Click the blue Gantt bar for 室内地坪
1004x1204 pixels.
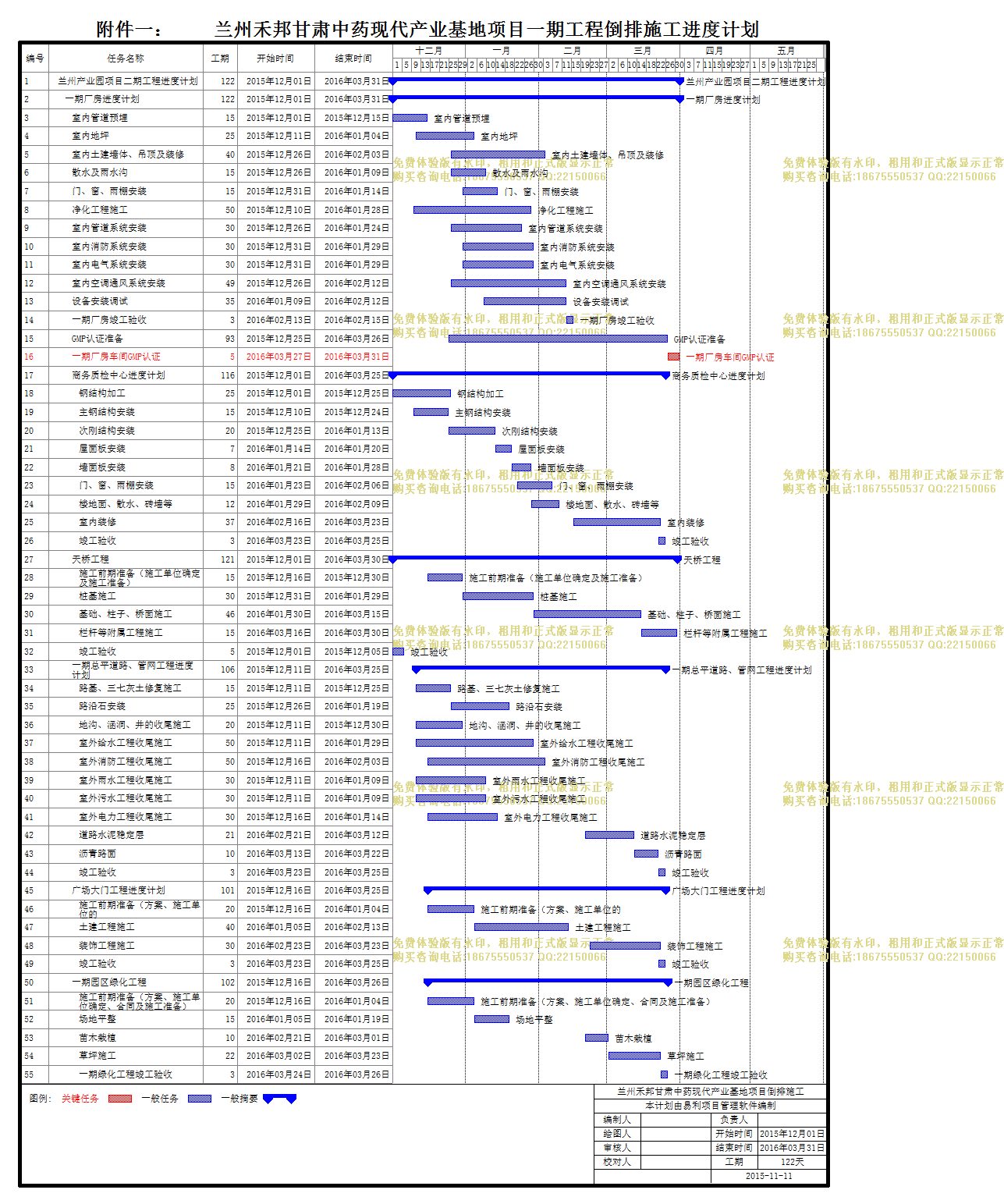point(445,136)
